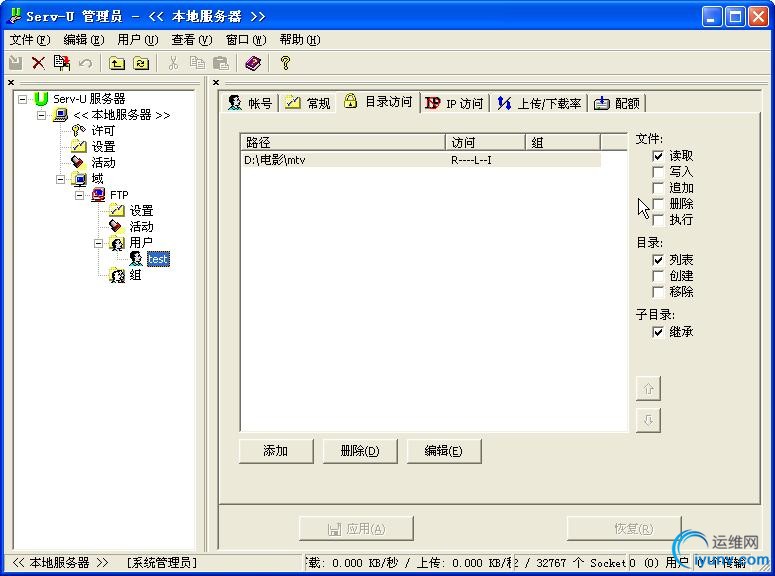Screen dimensions: 775x576
Task: Select the D:\电影\mtv path row
Action: click(421, 160)
